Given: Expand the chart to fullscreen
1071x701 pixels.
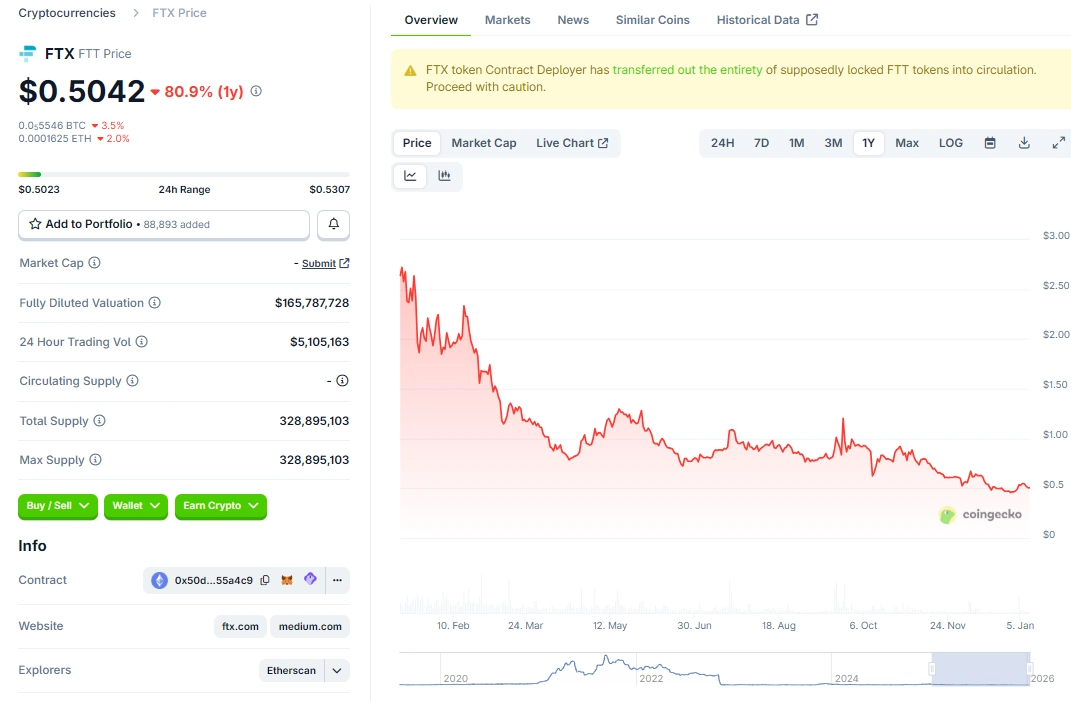Looking at the screenshot, I should click(x=1058, y=143).
